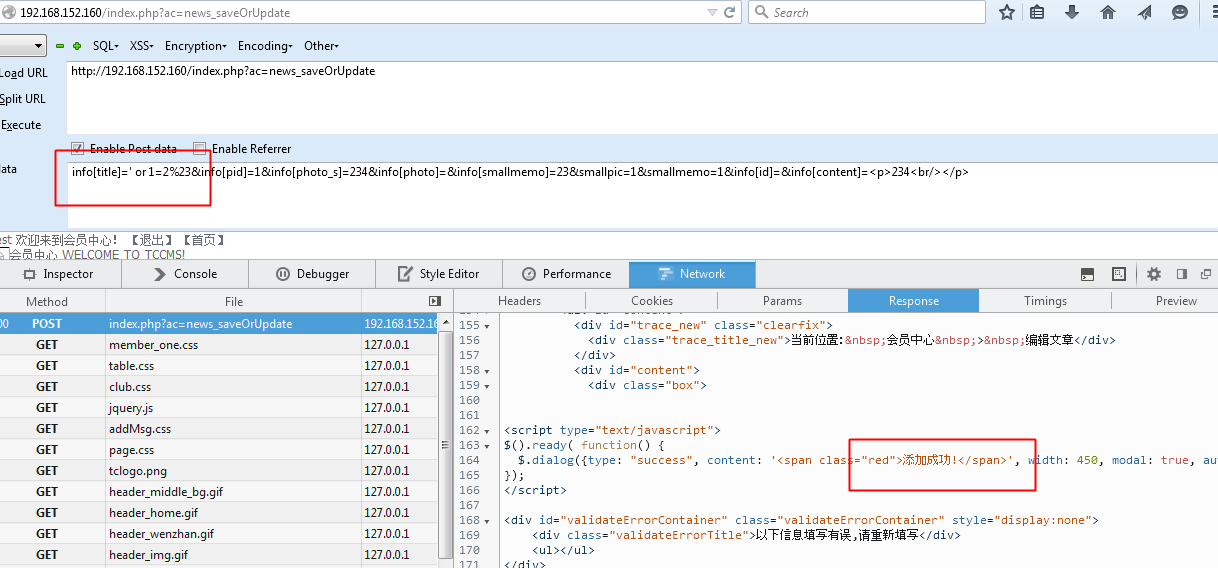Click the Execute button

click(21, 125)
